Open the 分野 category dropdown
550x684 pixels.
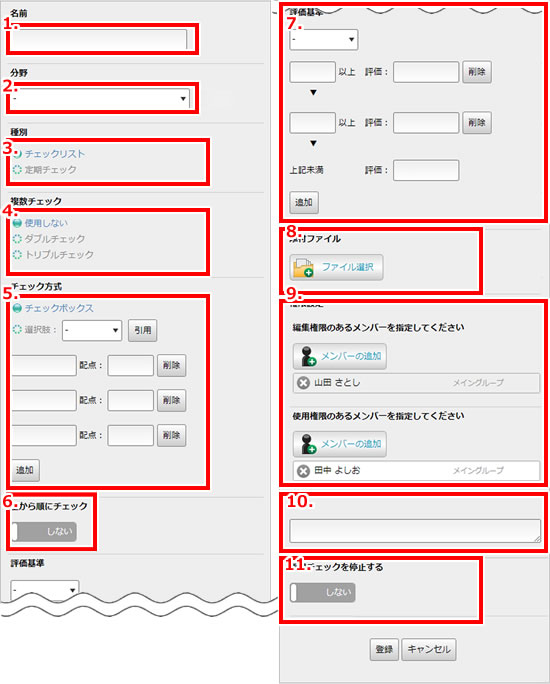[x=100, y=99]
